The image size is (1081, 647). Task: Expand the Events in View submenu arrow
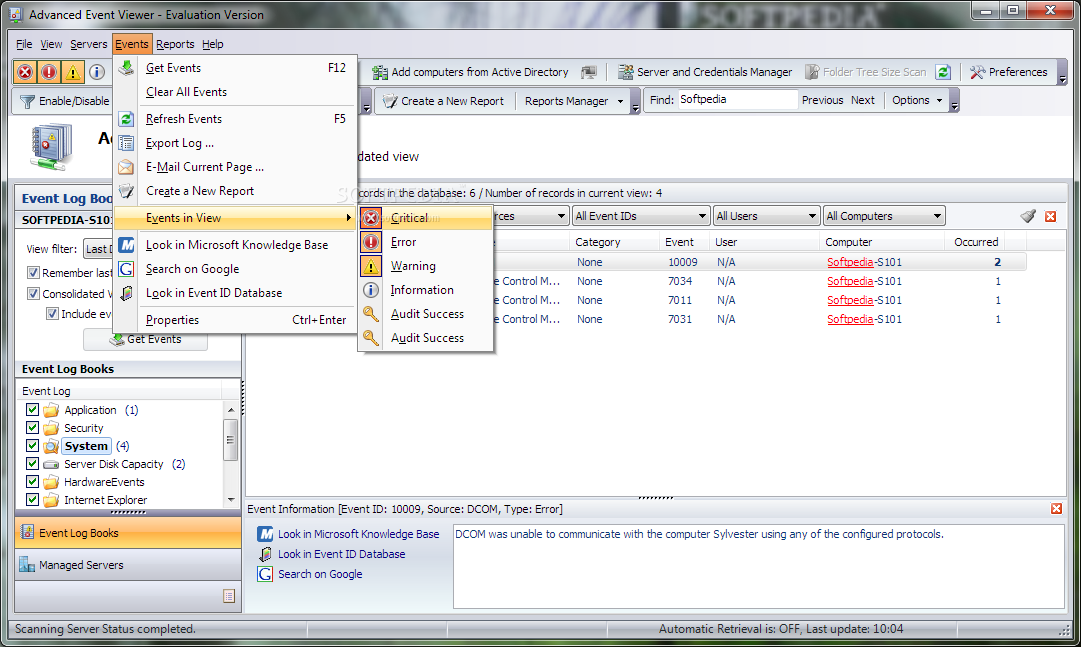tap(348, 218)
